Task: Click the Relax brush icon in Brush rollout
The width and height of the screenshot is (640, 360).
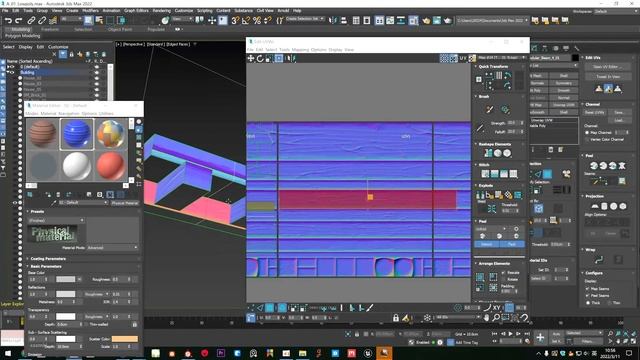Action: click(505, 109)
